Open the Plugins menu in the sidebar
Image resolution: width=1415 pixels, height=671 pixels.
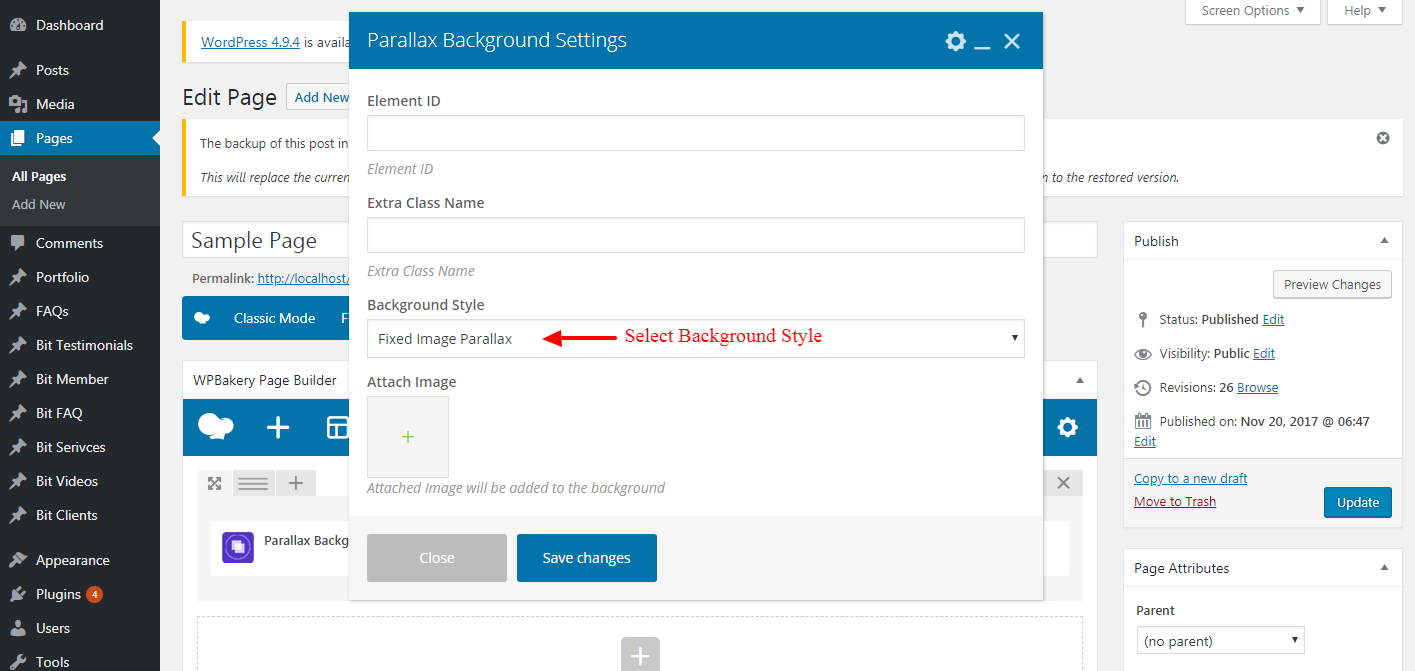pyautogui.click(x=58, y=594)
